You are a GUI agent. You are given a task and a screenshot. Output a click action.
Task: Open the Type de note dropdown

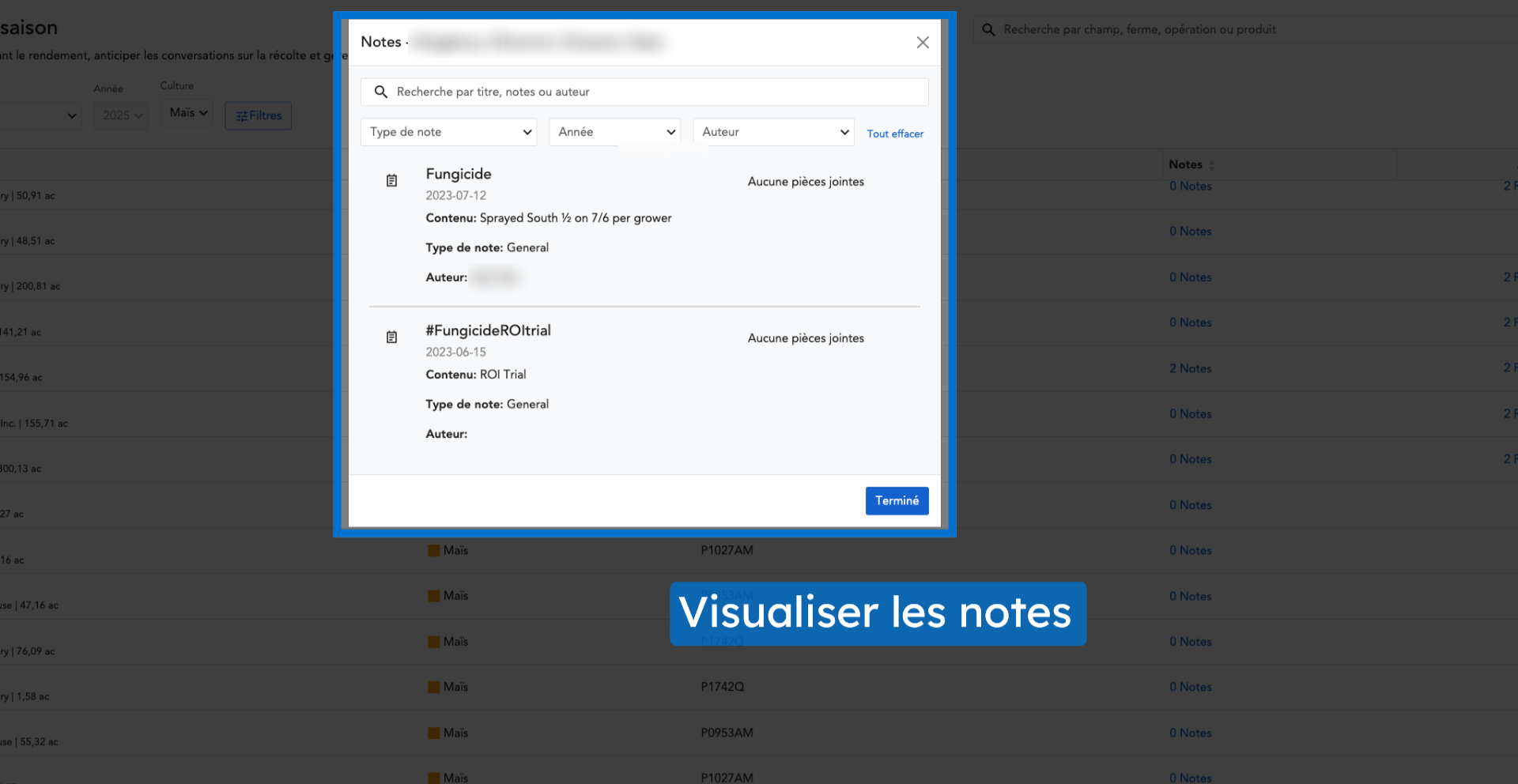449,132
